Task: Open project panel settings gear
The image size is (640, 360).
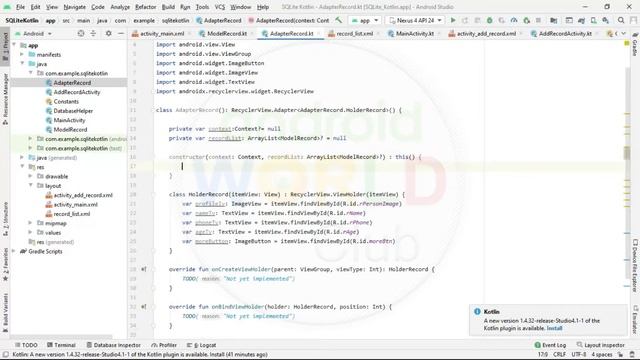Action: [108, 33]
